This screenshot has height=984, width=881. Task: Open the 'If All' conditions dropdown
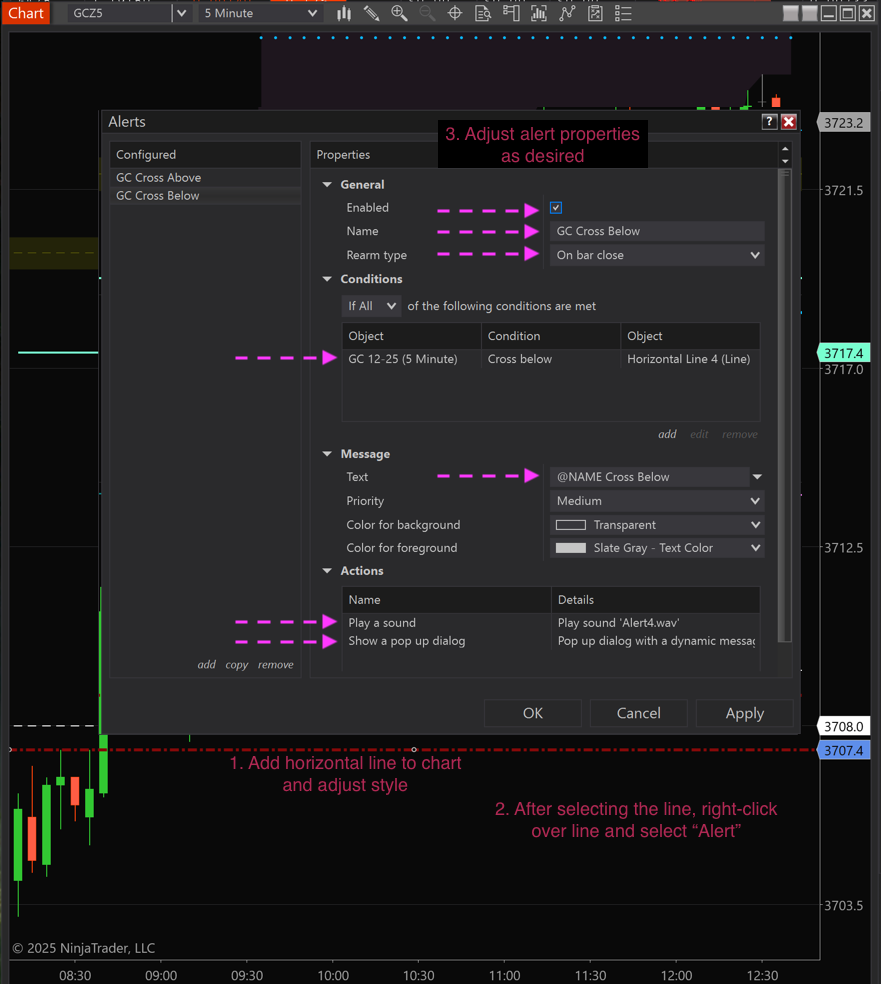(x=371, y=306)
